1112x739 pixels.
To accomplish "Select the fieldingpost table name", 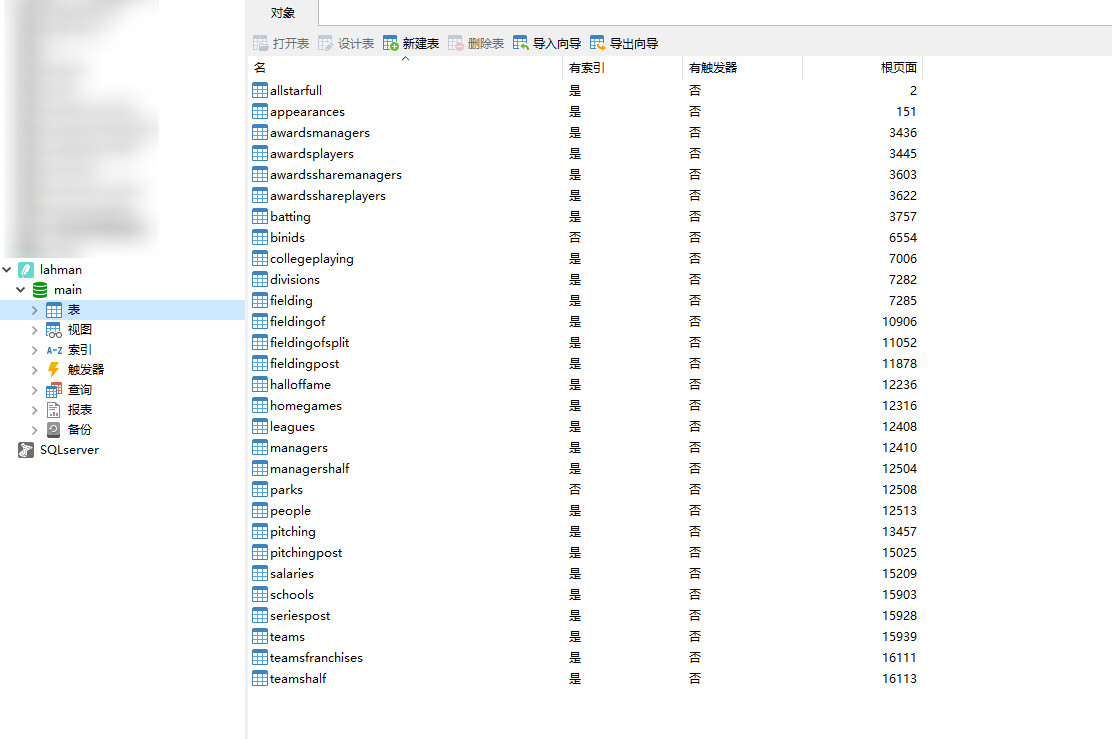I will 304,363.
